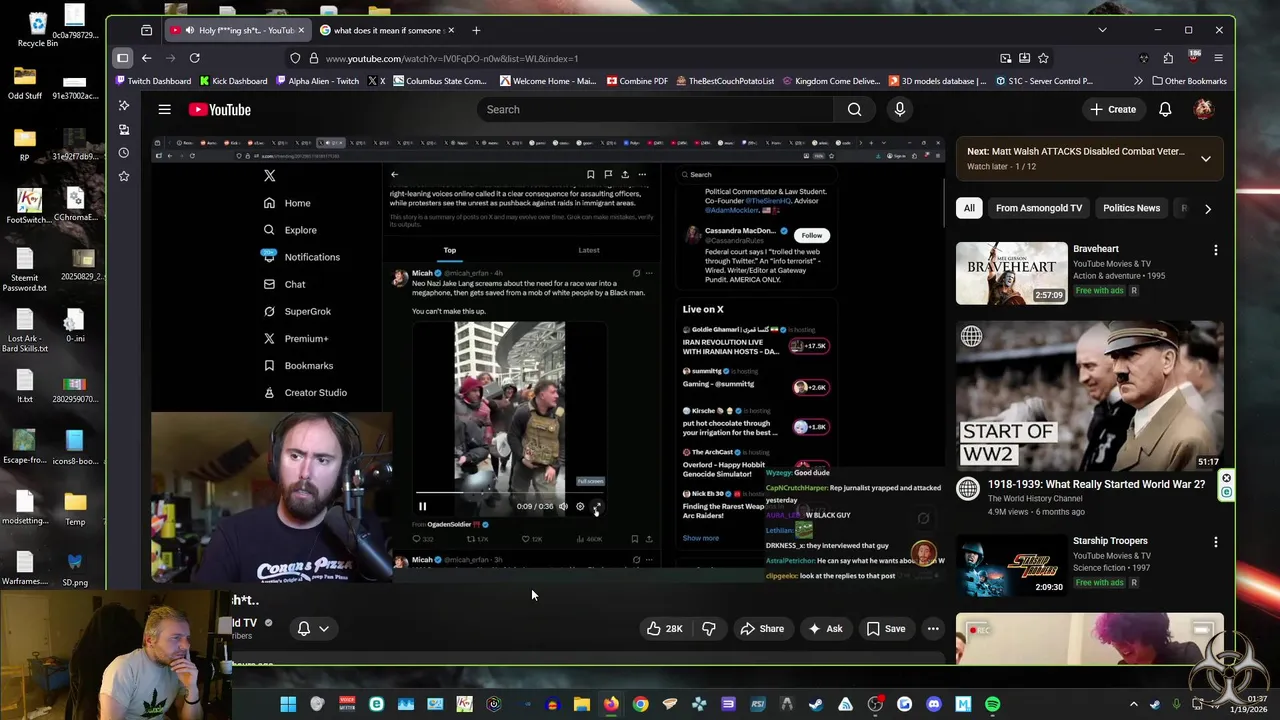
Task: Open Recycle Bin on desktop
Action: 37,28
